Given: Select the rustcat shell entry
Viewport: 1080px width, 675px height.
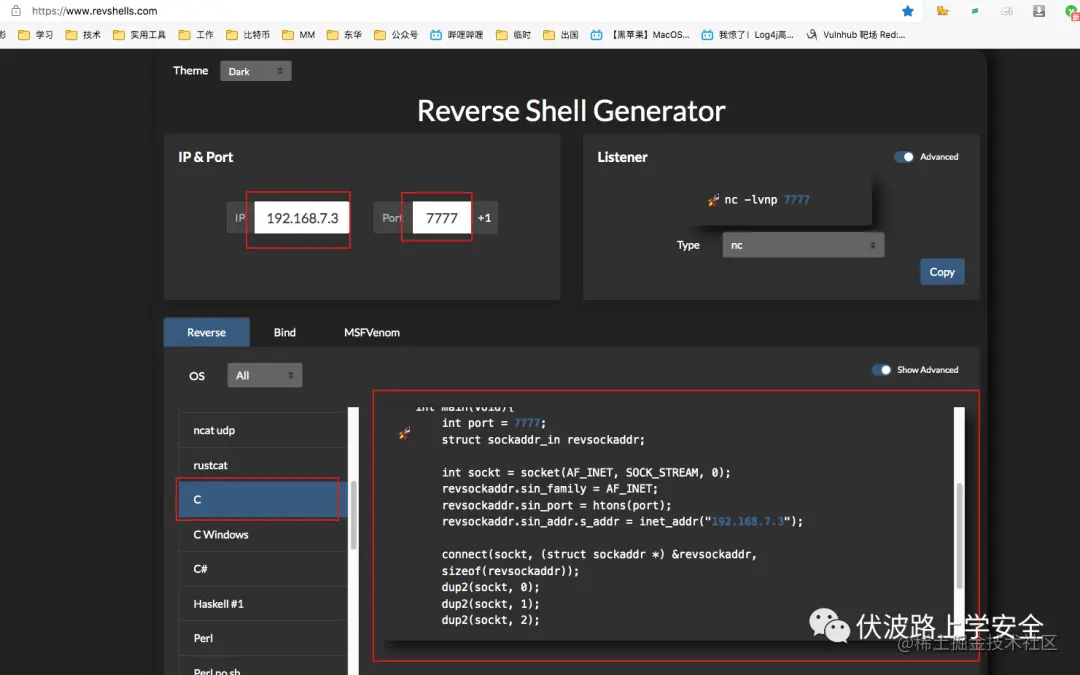Looking at the screenshot, I should [x=263, y=466].
